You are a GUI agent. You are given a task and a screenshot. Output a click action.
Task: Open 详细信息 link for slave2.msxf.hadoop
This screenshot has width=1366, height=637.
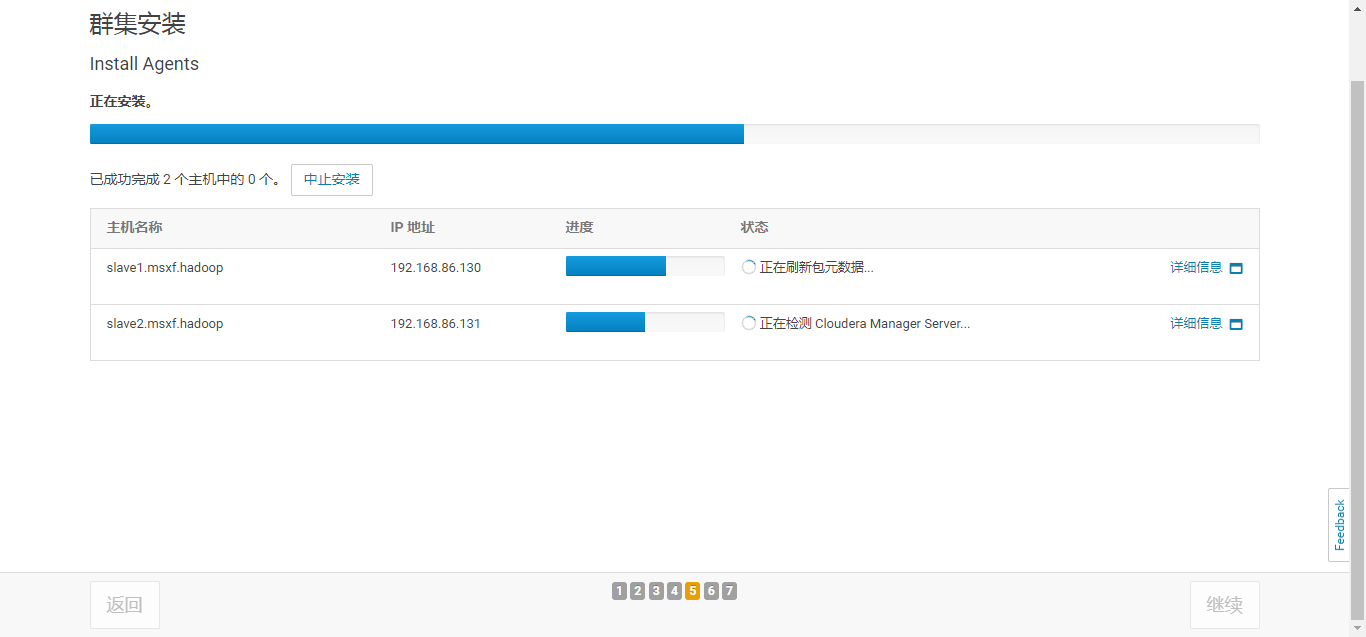(1196, 324)
